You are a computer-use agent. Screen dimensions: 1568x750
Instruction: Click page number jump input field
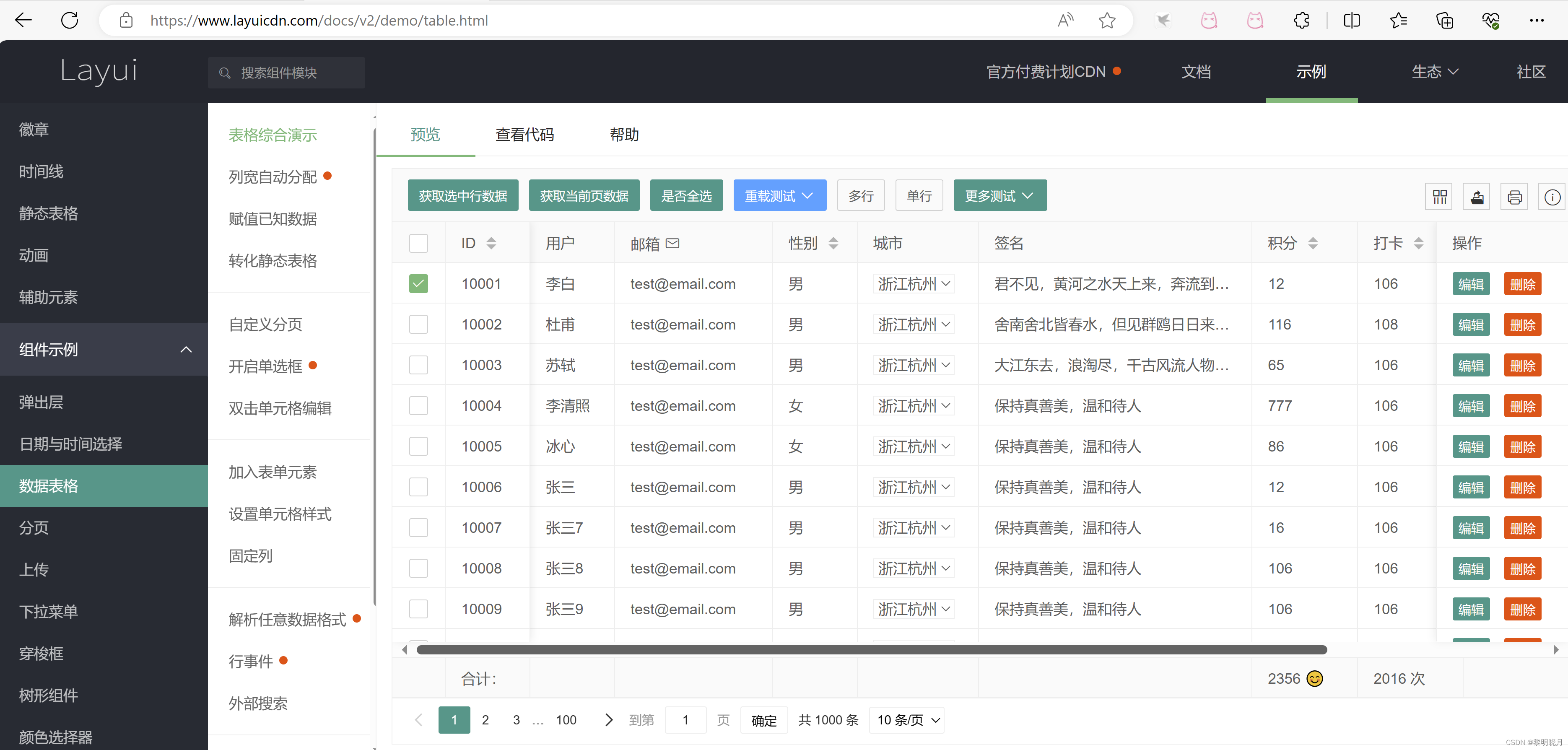click(x=685, y=720)
